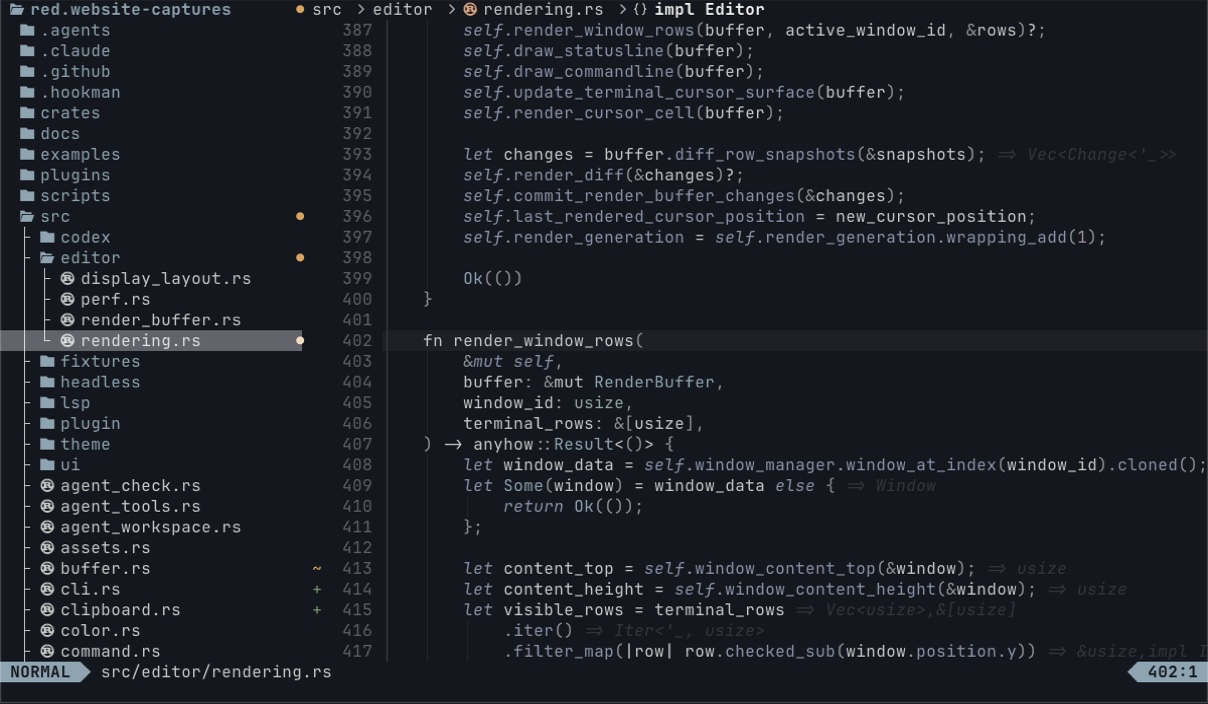The width and height of the screenshot is (1208, 704).
Task: Click the crates folder icon
Action: tap(27, 113)
